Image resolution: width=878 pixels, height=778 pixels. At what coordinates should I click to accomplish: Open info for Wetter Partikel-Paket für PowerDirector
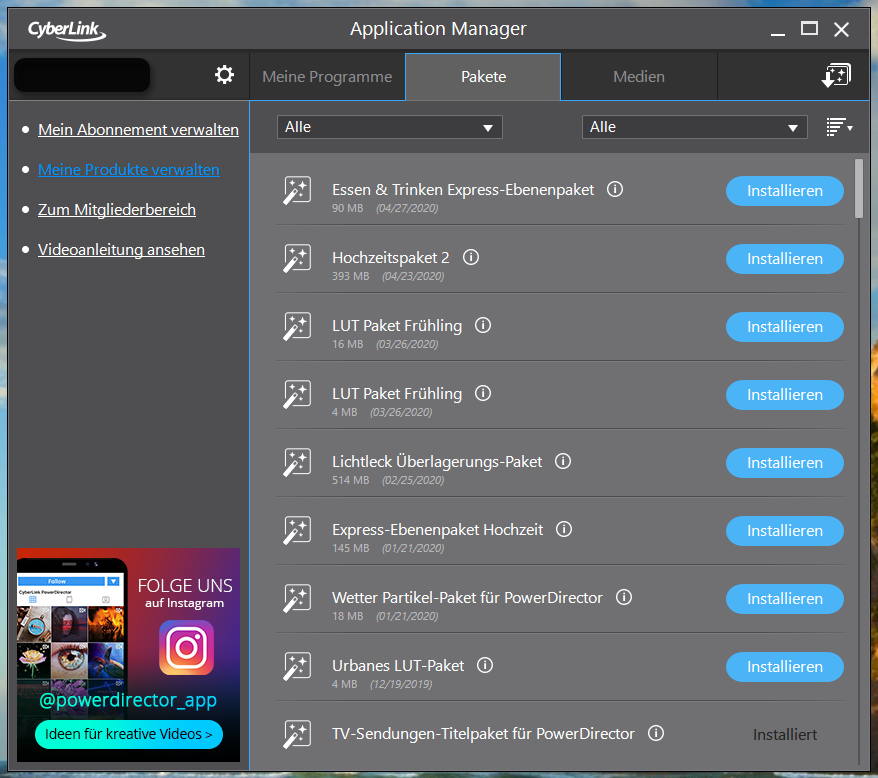click(x=624, y=597)
